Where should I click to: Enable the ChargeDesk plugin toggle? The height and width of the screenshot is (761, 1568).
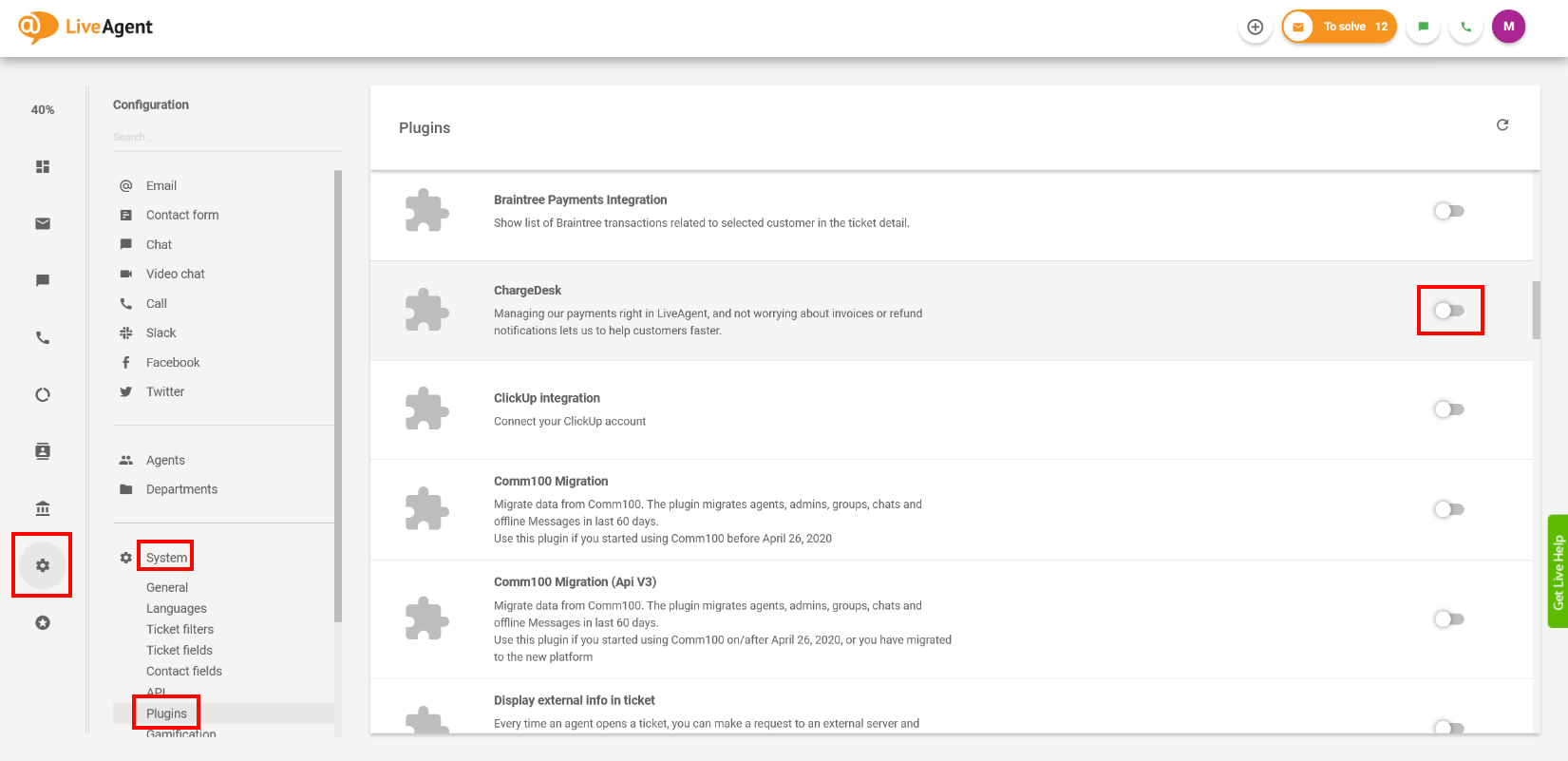coord(1449,311)
